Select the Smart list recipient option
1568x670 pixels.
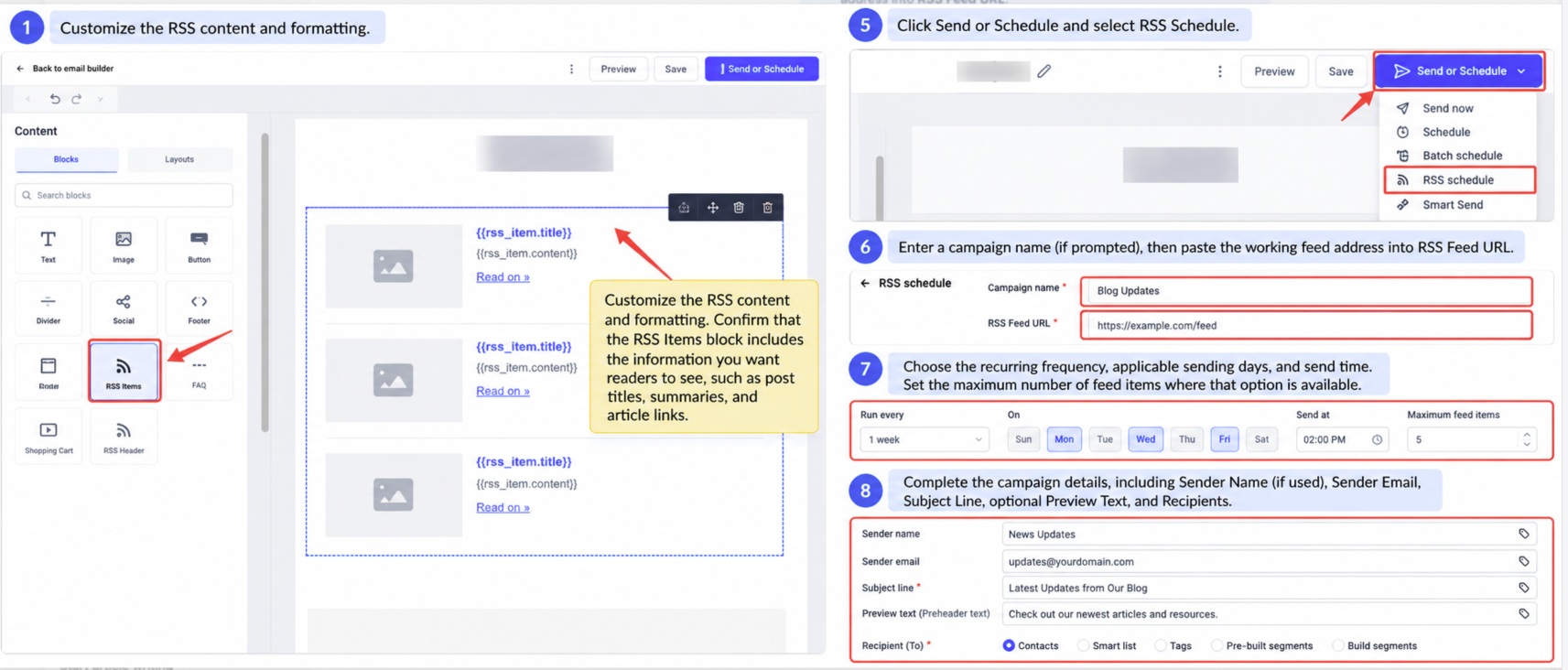(1107, 645)
